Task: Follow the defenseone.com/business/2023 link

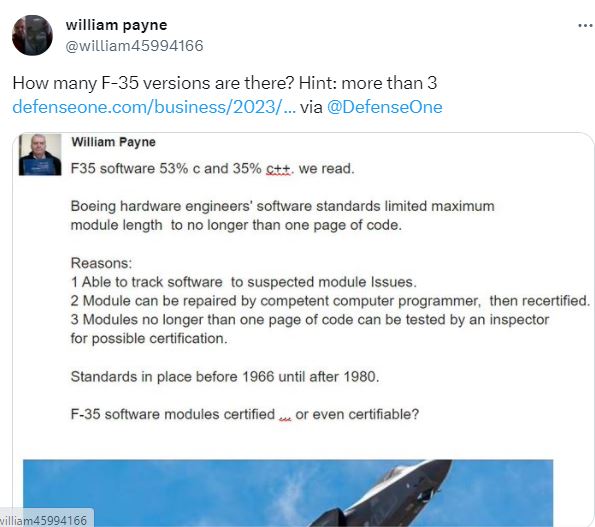Action: (x=154, y=107)
